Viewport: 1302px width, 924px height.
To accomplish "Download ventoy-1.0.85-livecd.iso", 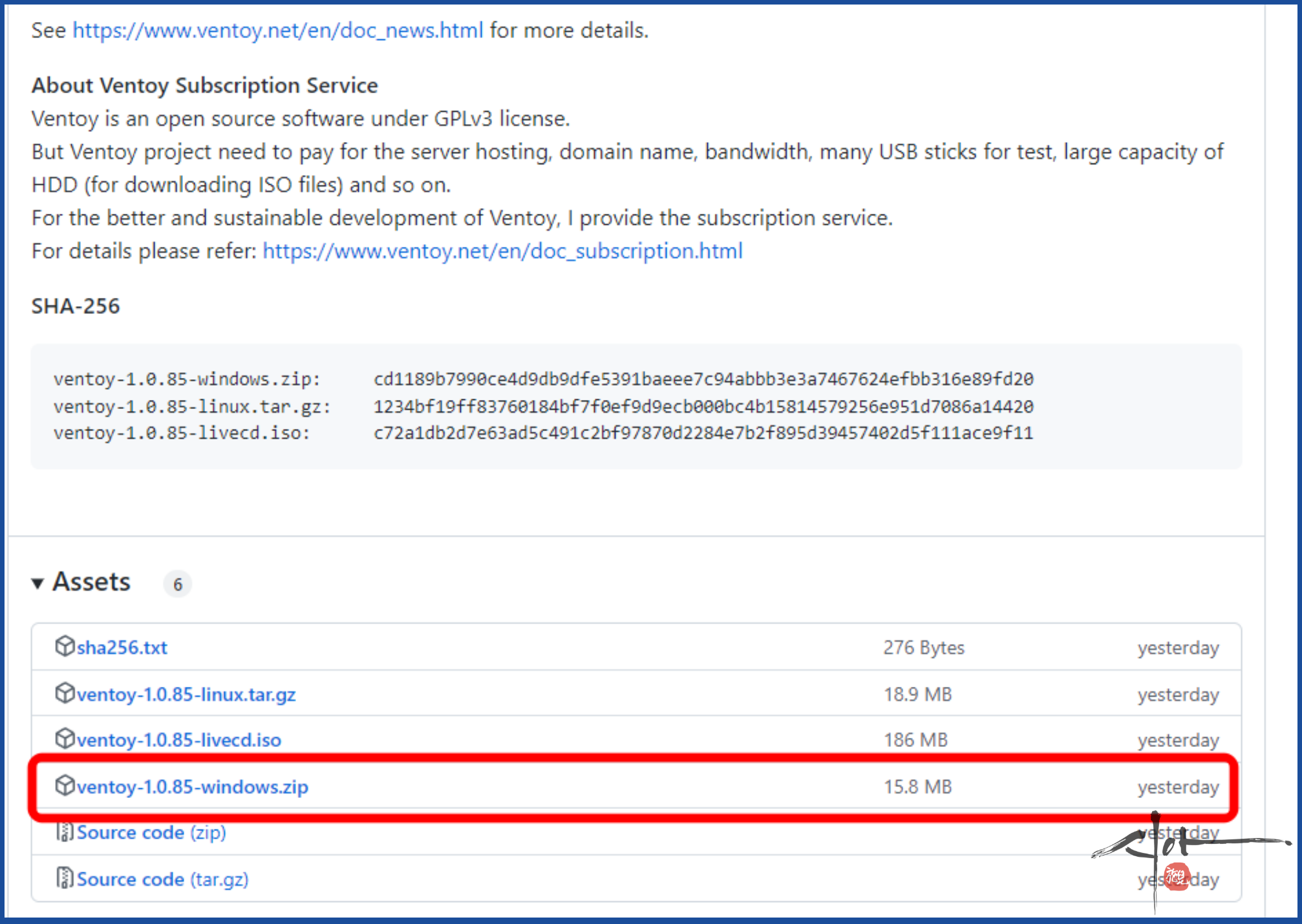I will (x=179, y=740).
